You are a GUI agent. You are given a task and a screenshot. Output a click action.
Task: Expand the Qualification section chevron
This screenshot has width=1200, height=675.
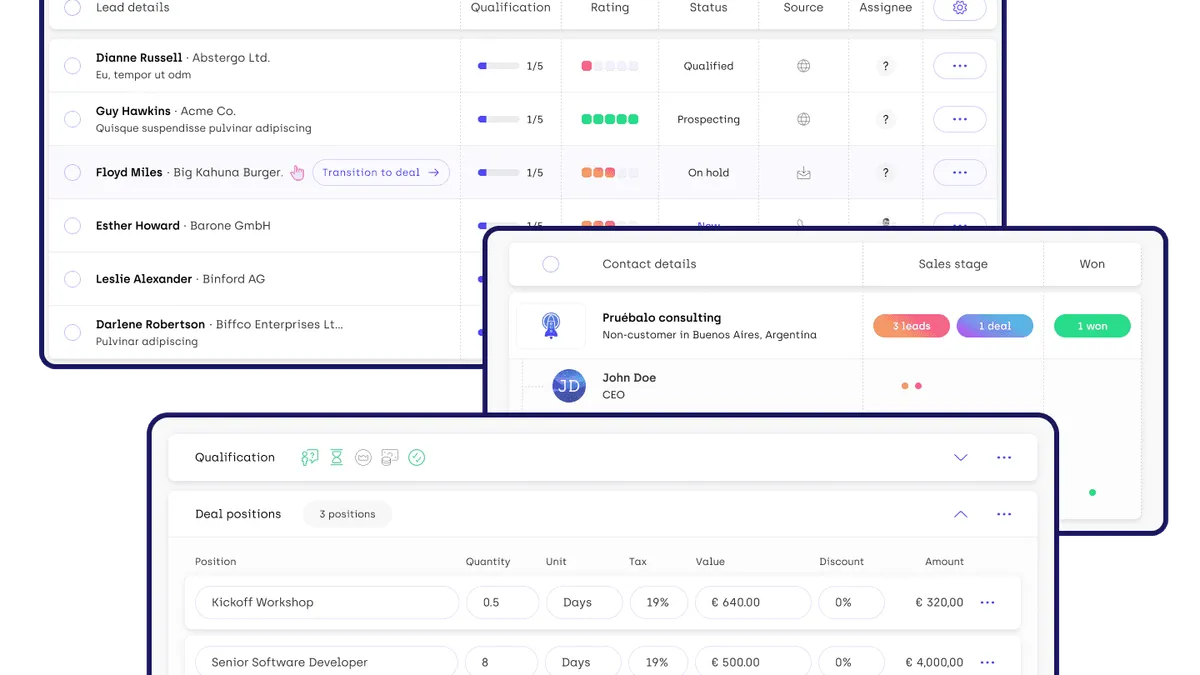point(961,457)
